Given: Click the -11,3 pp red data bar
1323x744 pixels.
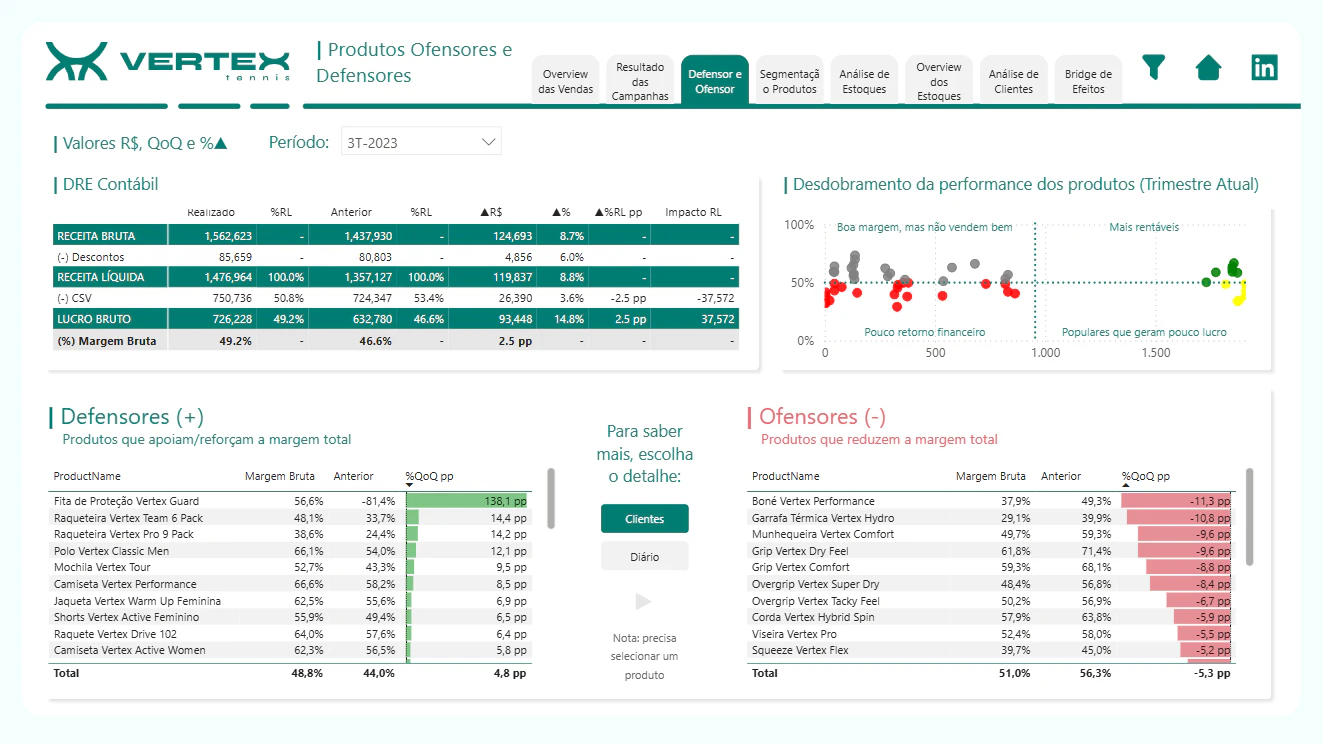Looking at the screenshot, I should pyautogui.click(x=1176, y=501).
